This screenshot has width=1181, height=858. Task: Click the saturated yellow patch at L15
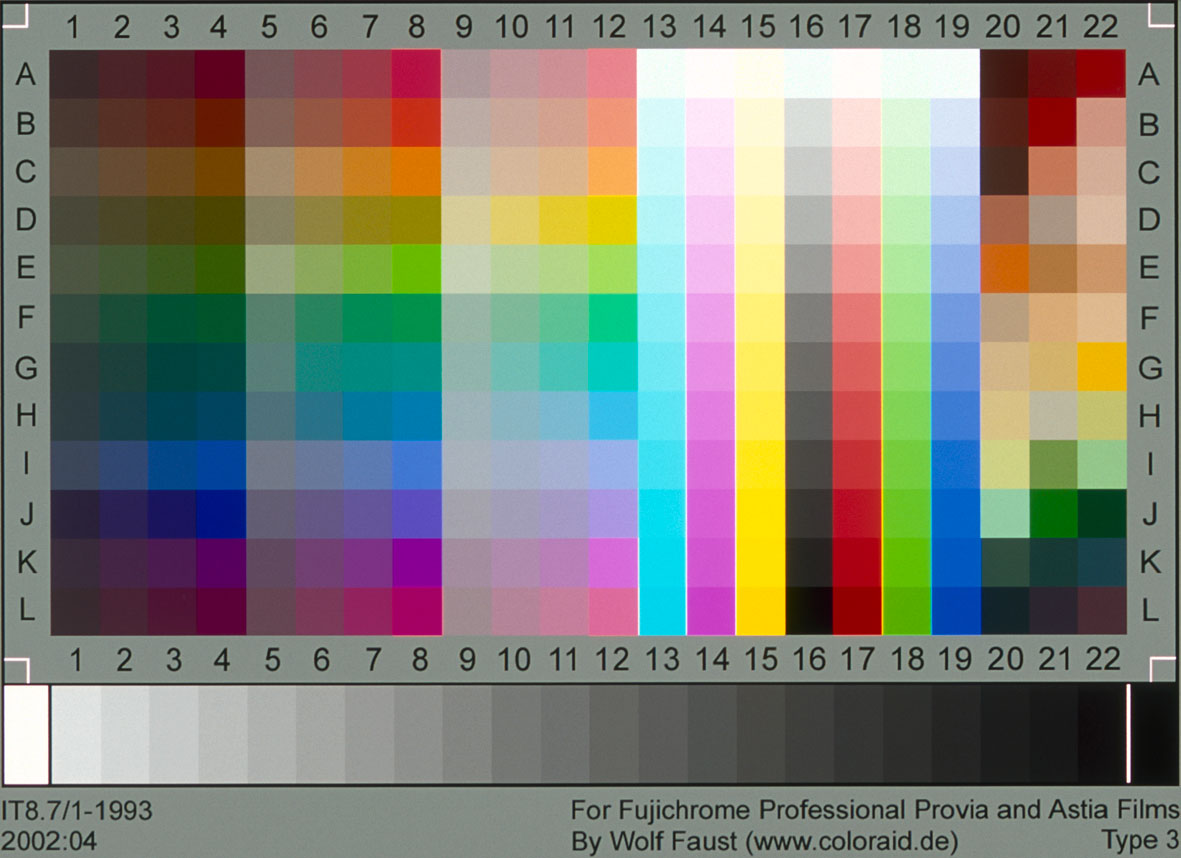(x=760, y=611)
